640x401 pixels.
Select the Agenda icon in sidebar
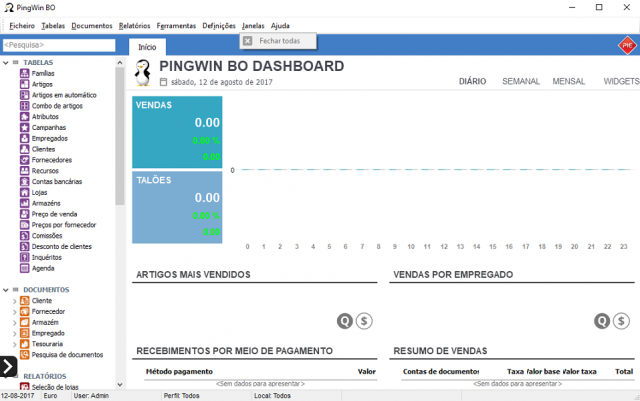(x=25, y=268)
